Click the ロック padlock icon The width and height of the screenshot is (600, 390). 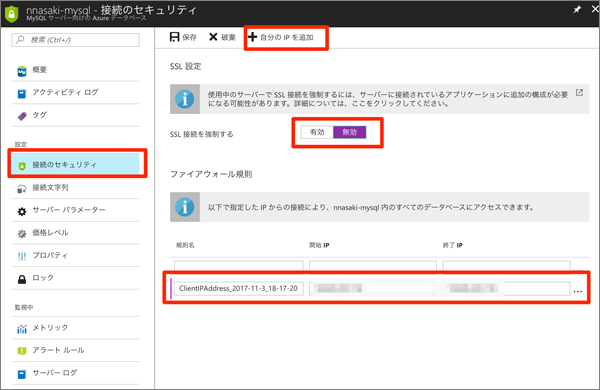(22, 279)
